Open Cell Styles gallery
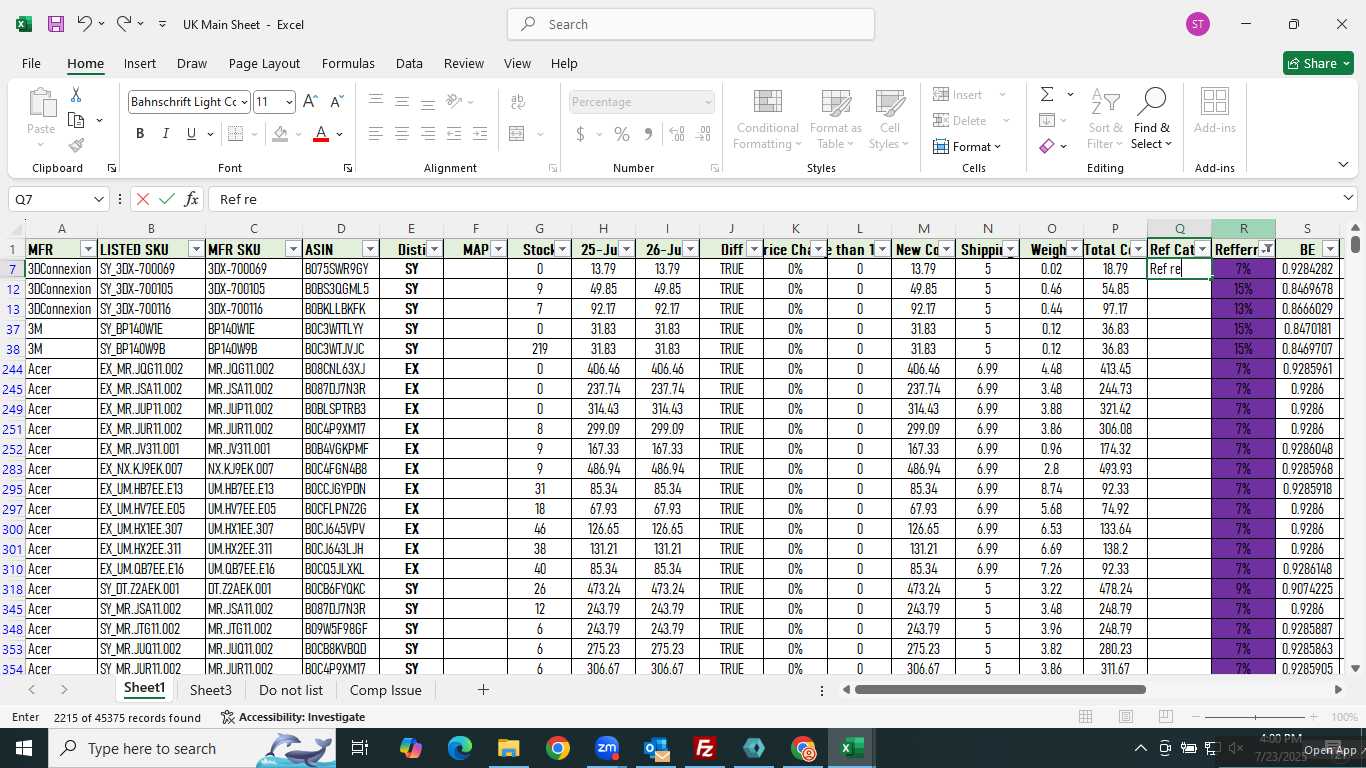Image resolution: width=1366 pixels, height=768 pixels. (889, 120)
